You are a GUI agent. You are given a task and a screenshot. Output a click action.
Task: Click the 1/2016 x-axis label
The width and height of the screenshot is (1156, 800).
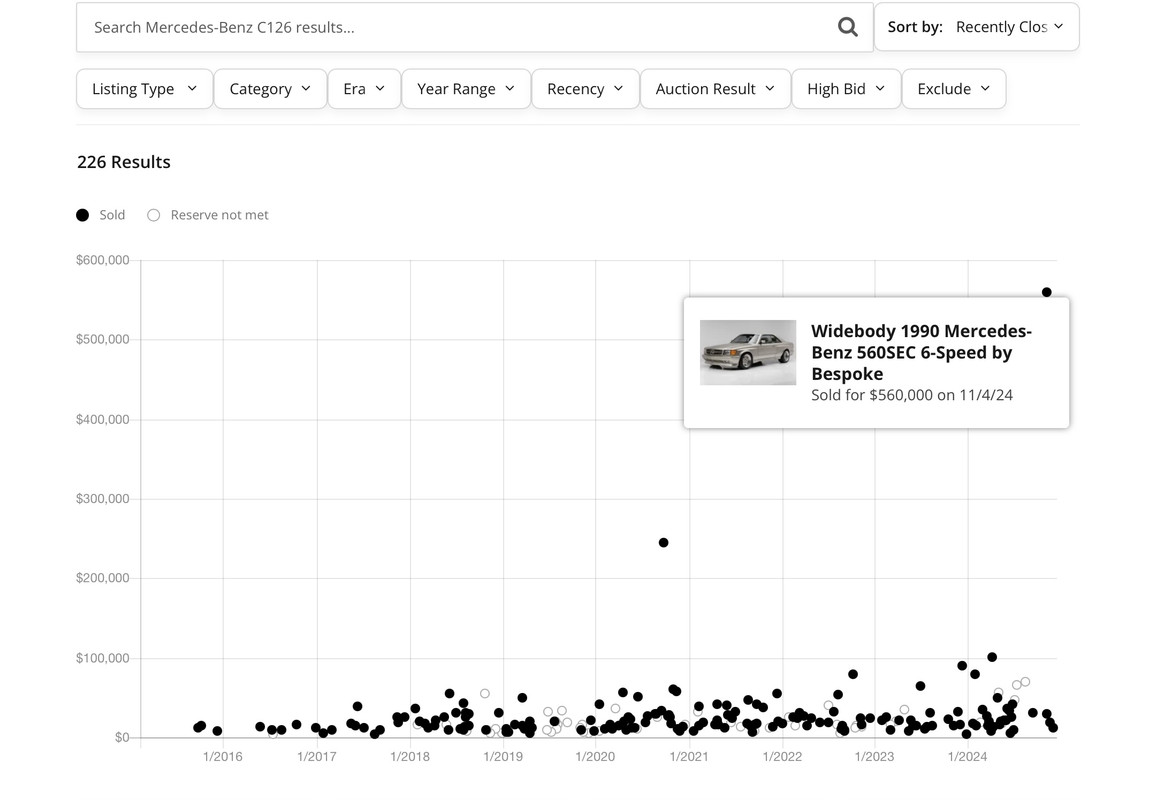223,756
